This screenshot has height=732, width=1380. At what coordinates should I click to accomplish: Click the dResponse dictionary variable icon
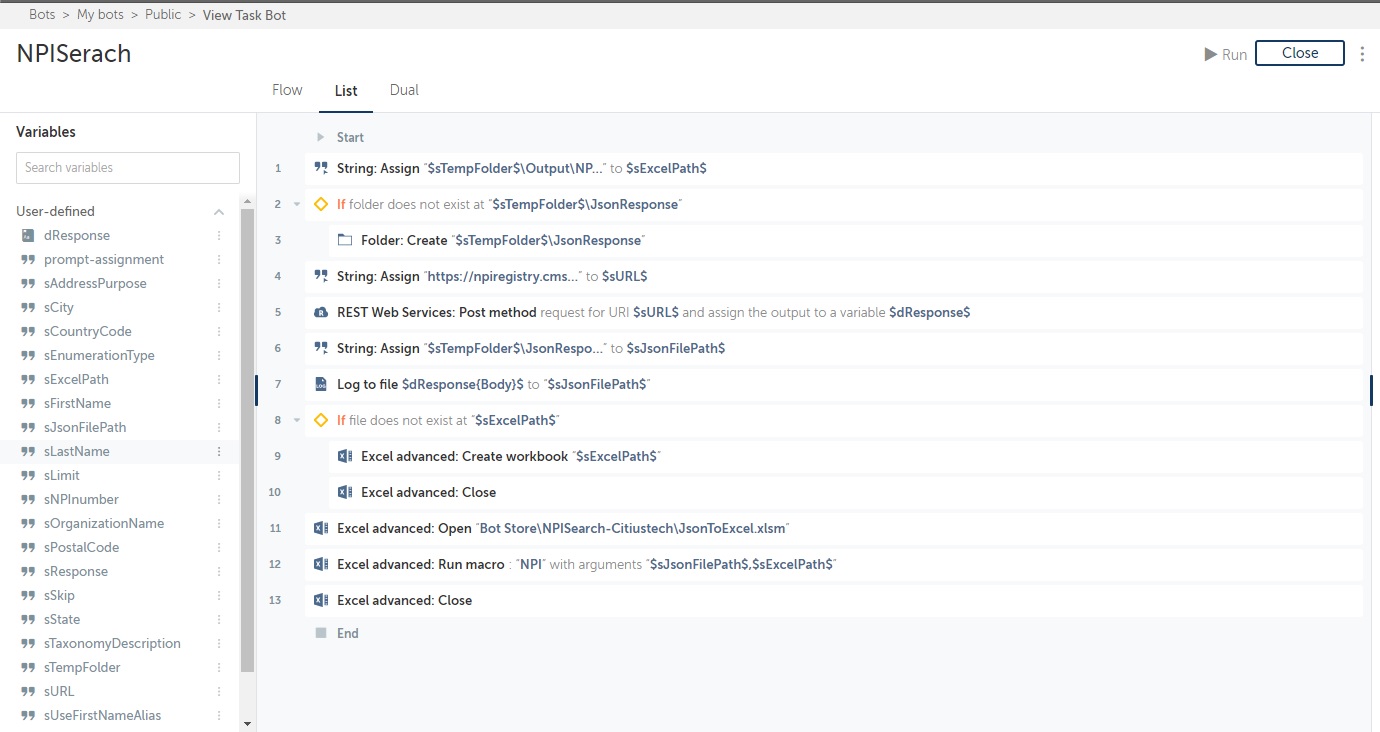pos(28,235)
